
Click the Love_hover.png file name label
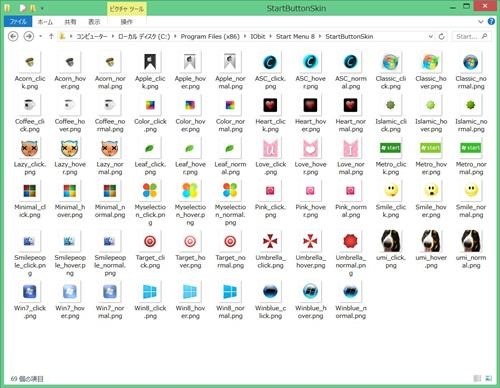pyautogui.click(x=310, y=168)
